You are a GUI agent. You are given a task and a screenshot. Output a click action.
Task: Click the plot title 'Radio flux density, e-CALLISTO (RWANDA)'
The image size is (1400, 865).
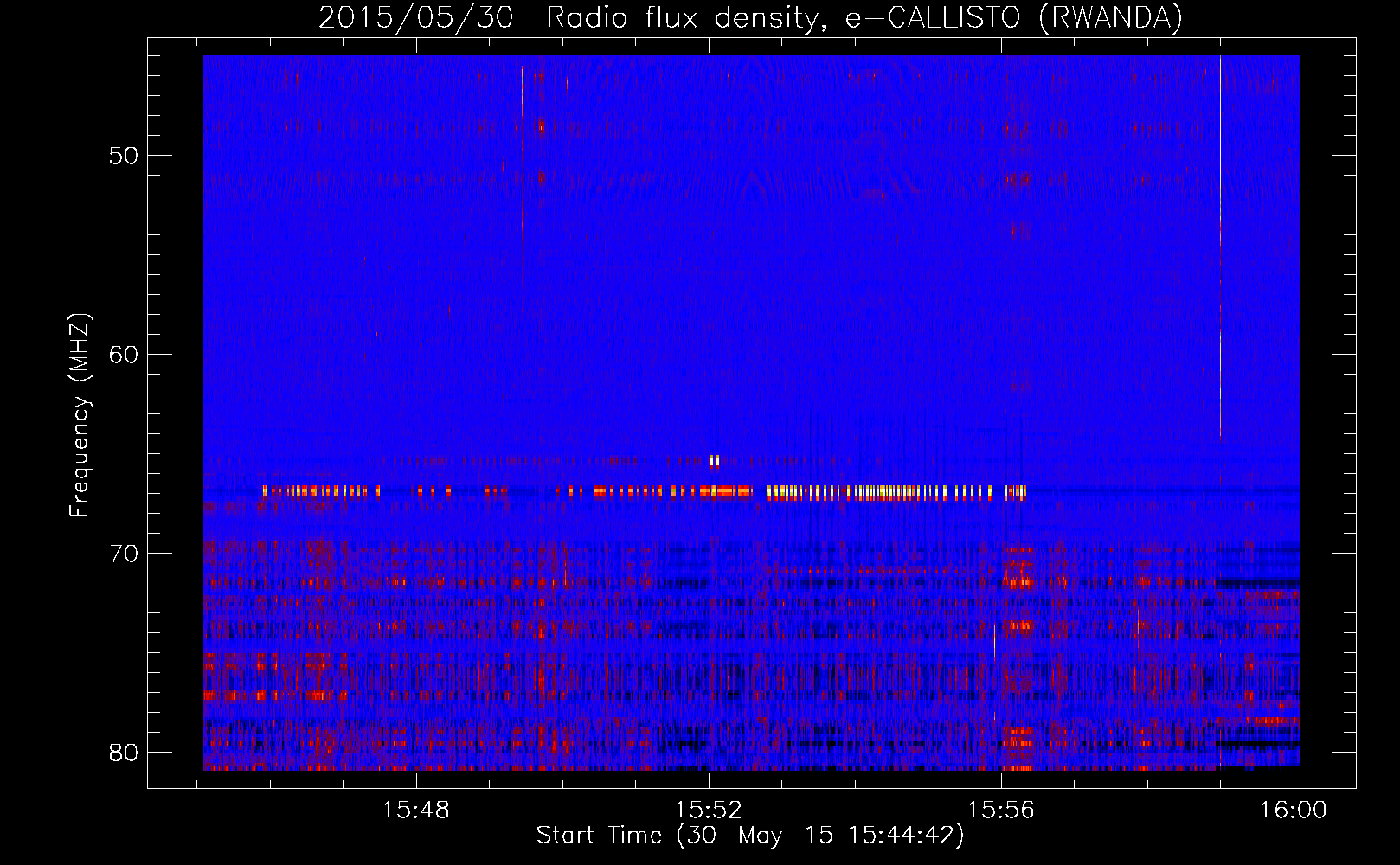click(x=864, y=17)
